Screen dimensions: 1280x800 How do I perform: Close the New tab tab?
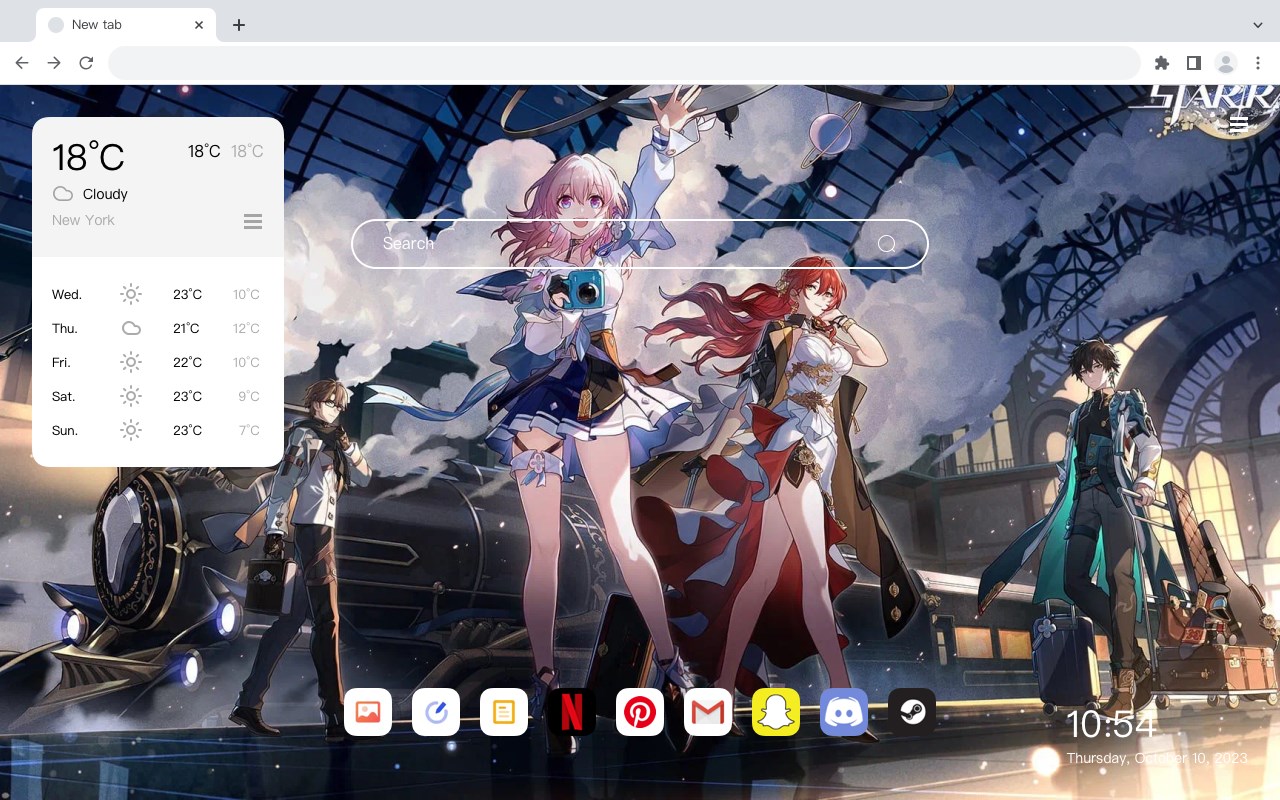200,25
